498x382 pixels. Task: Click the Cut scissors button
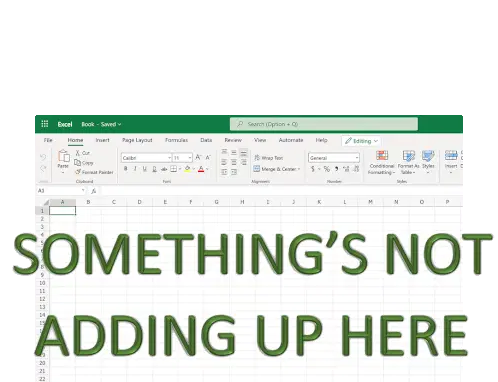pos(82,153)
